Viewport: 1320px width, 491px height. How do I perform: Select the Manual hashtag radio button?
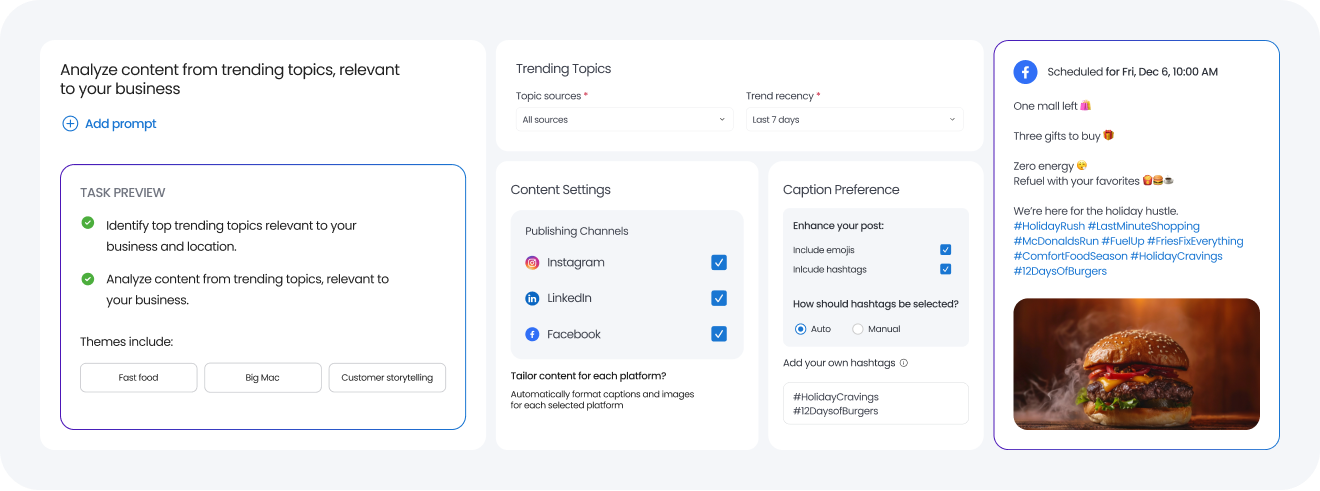point(858,329)
